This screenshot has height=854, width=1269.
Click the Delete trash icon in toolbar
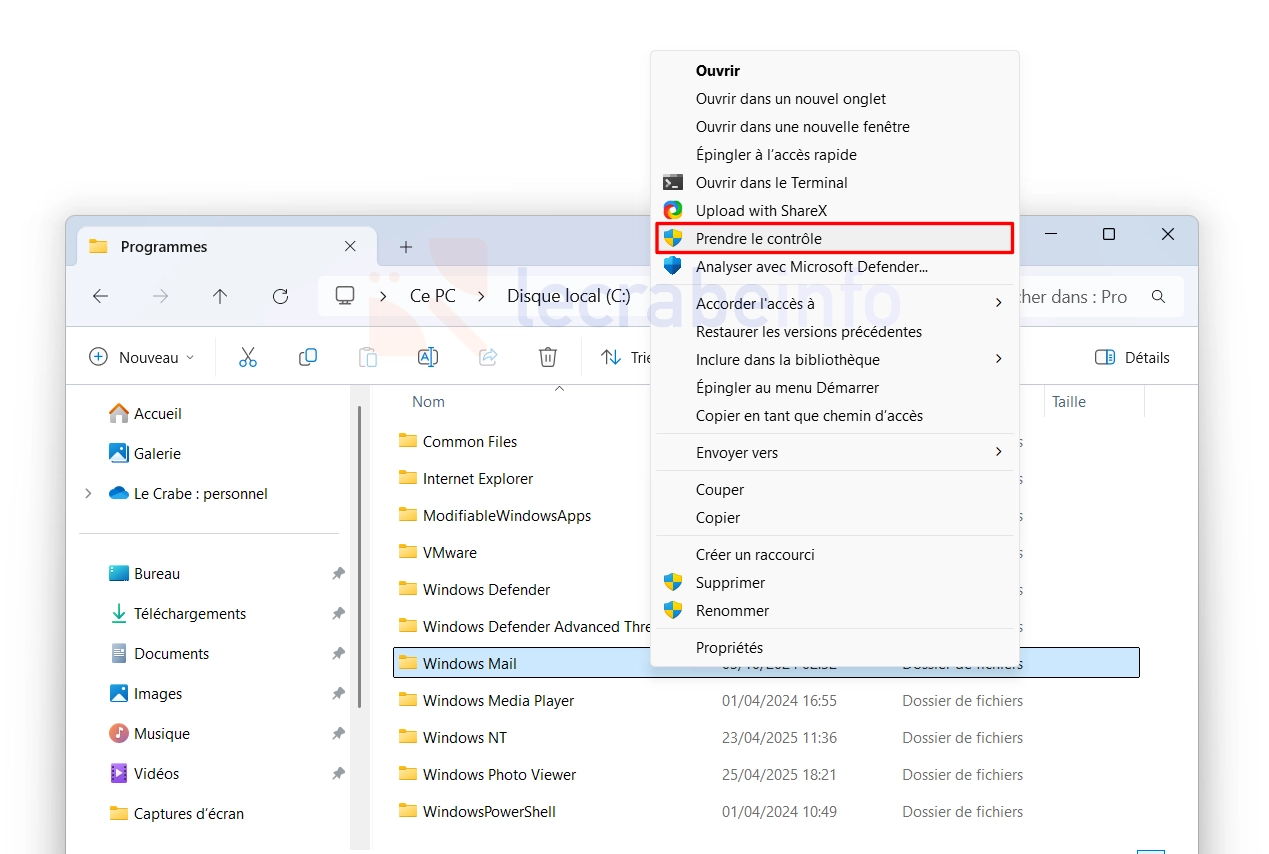547,357
